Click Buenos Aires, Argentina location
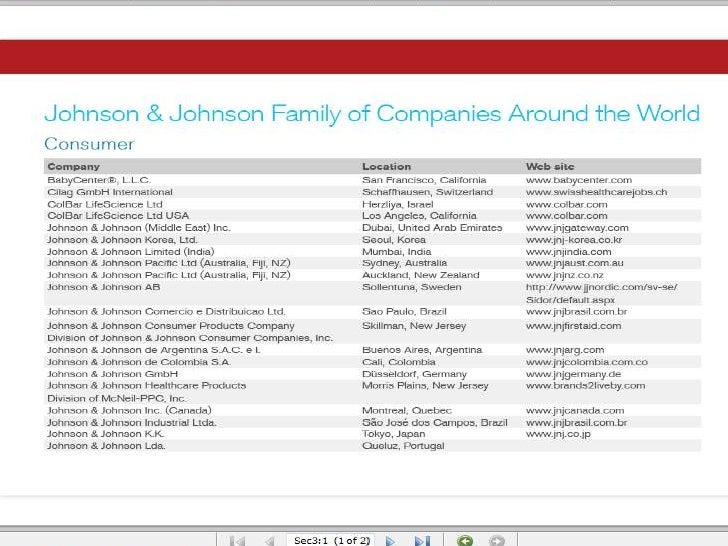The width and height of the screenshot is (728, 546). 422,350
